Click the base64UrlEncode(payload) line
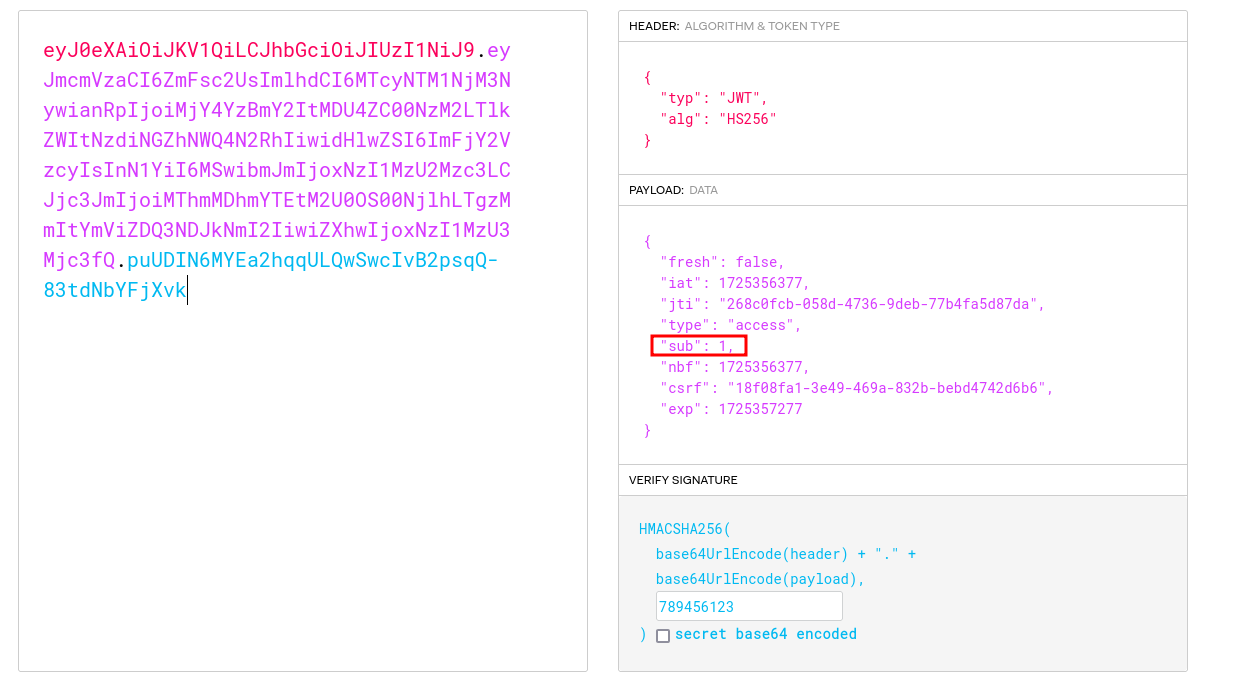 pos(760,579)
